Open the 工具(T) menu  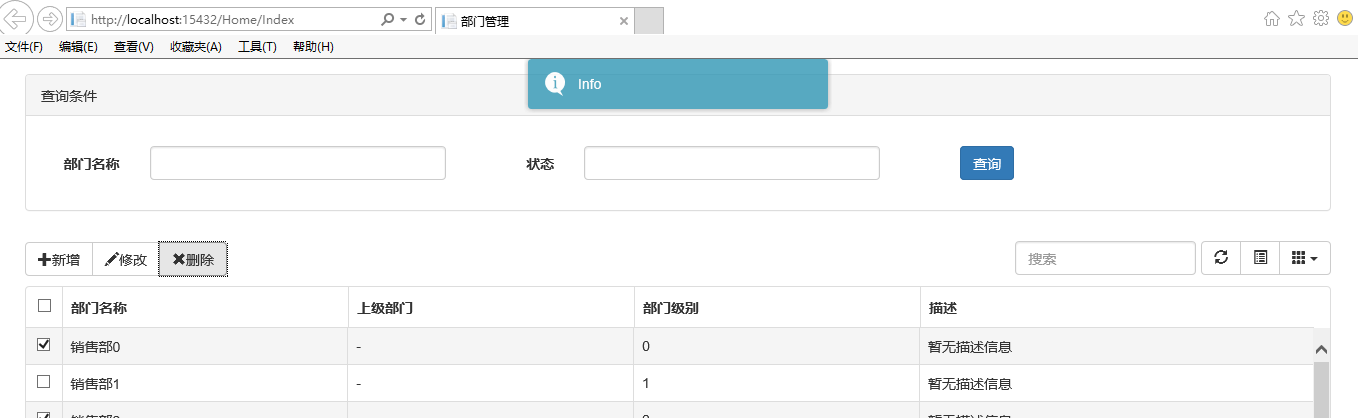pyautogui.click(x=257, y=47)
